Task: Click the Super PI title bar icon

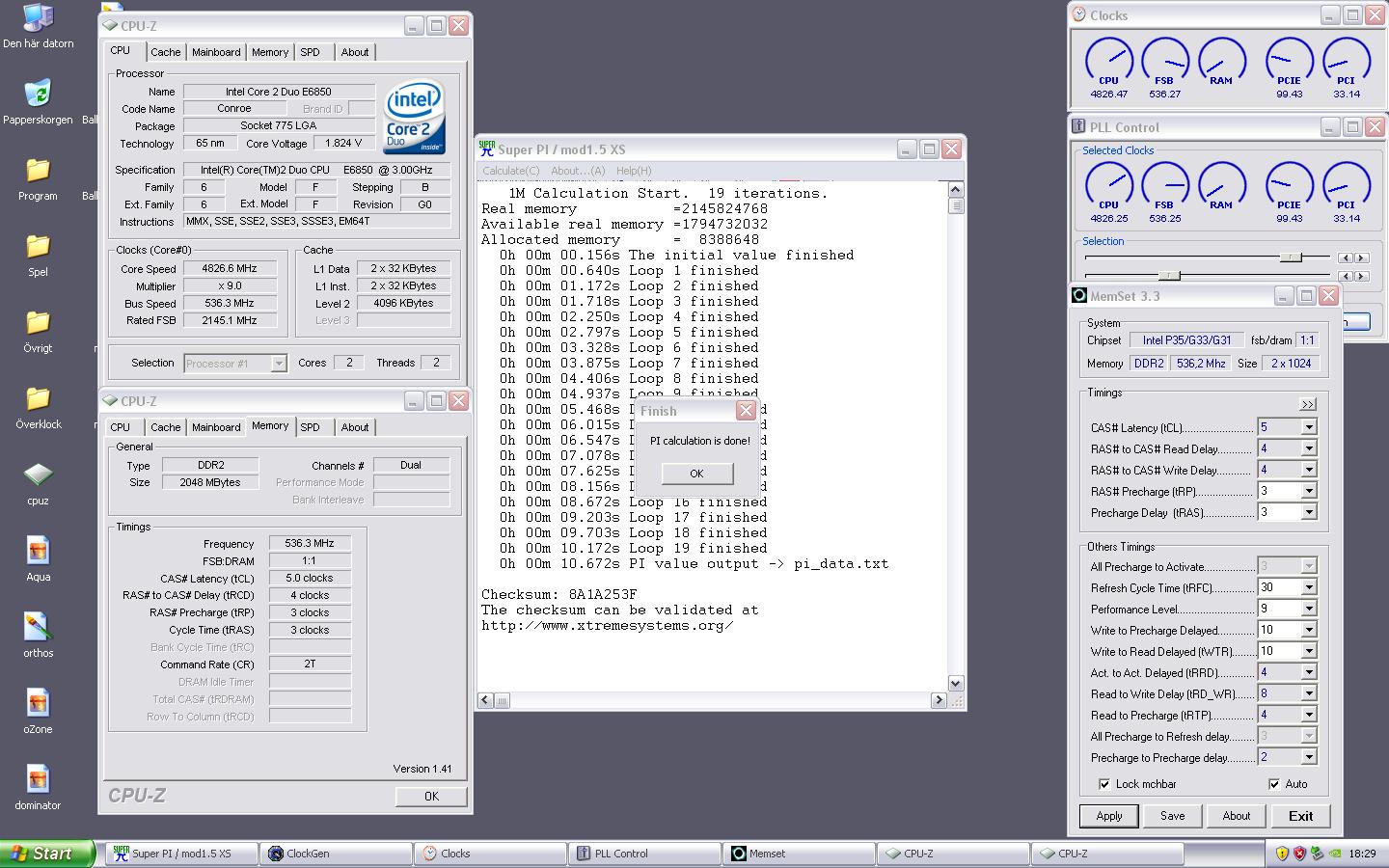Action: point(487,149)
